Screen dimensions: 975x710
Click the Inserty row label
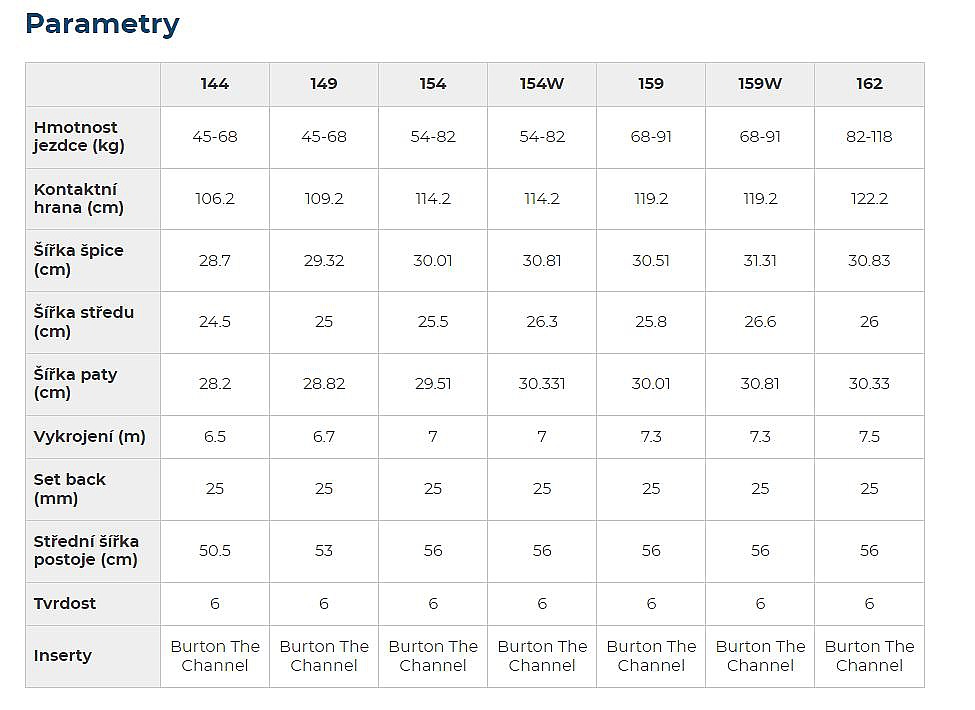63,656
